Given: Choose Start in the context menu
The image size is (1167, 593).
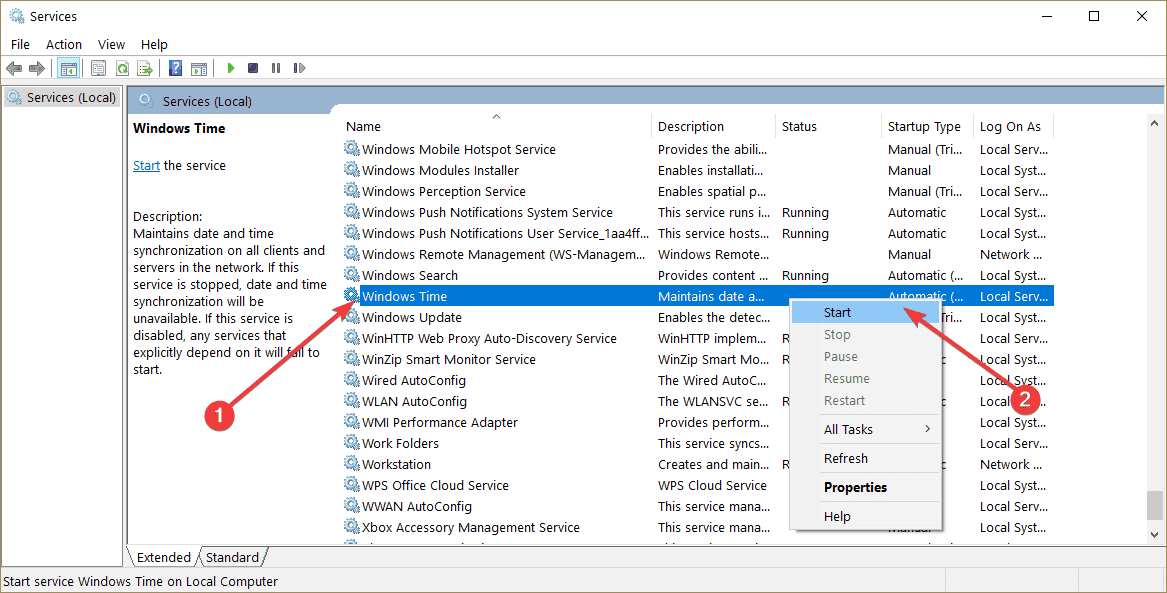Looking at the screenshot, I should pyautogui.click(x=866, y=312).
